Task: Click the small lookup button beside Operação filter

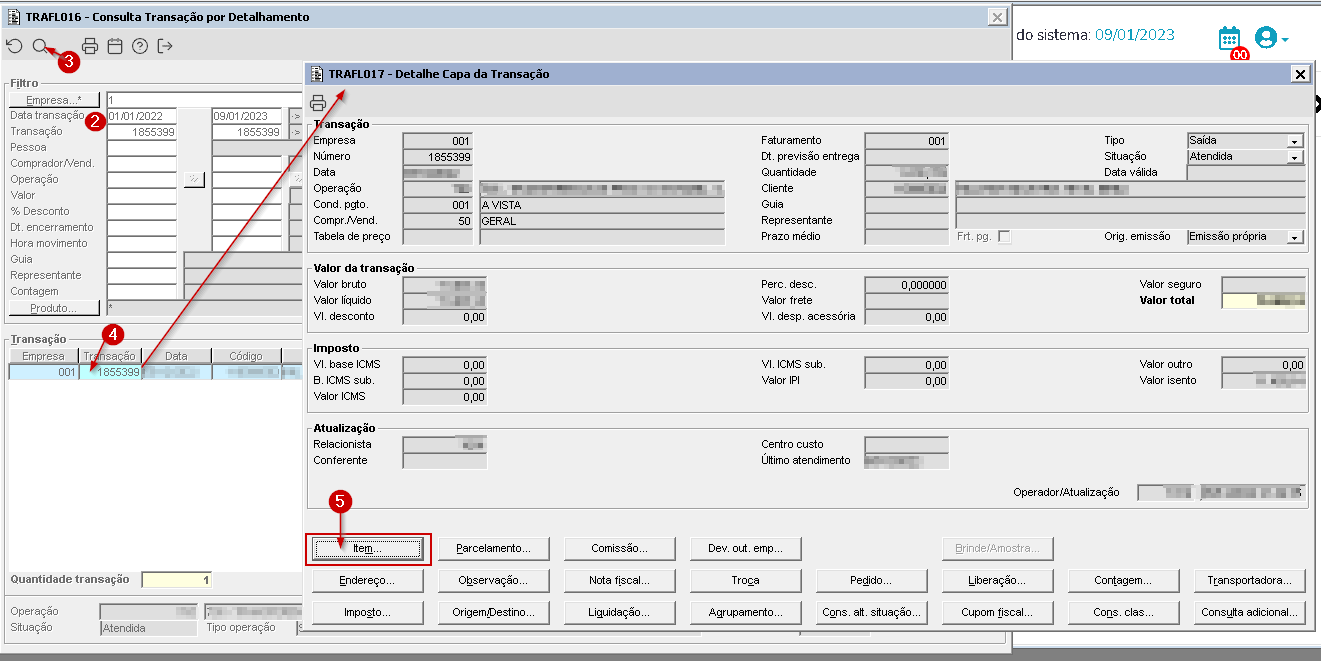Action: tap(194, 179)
